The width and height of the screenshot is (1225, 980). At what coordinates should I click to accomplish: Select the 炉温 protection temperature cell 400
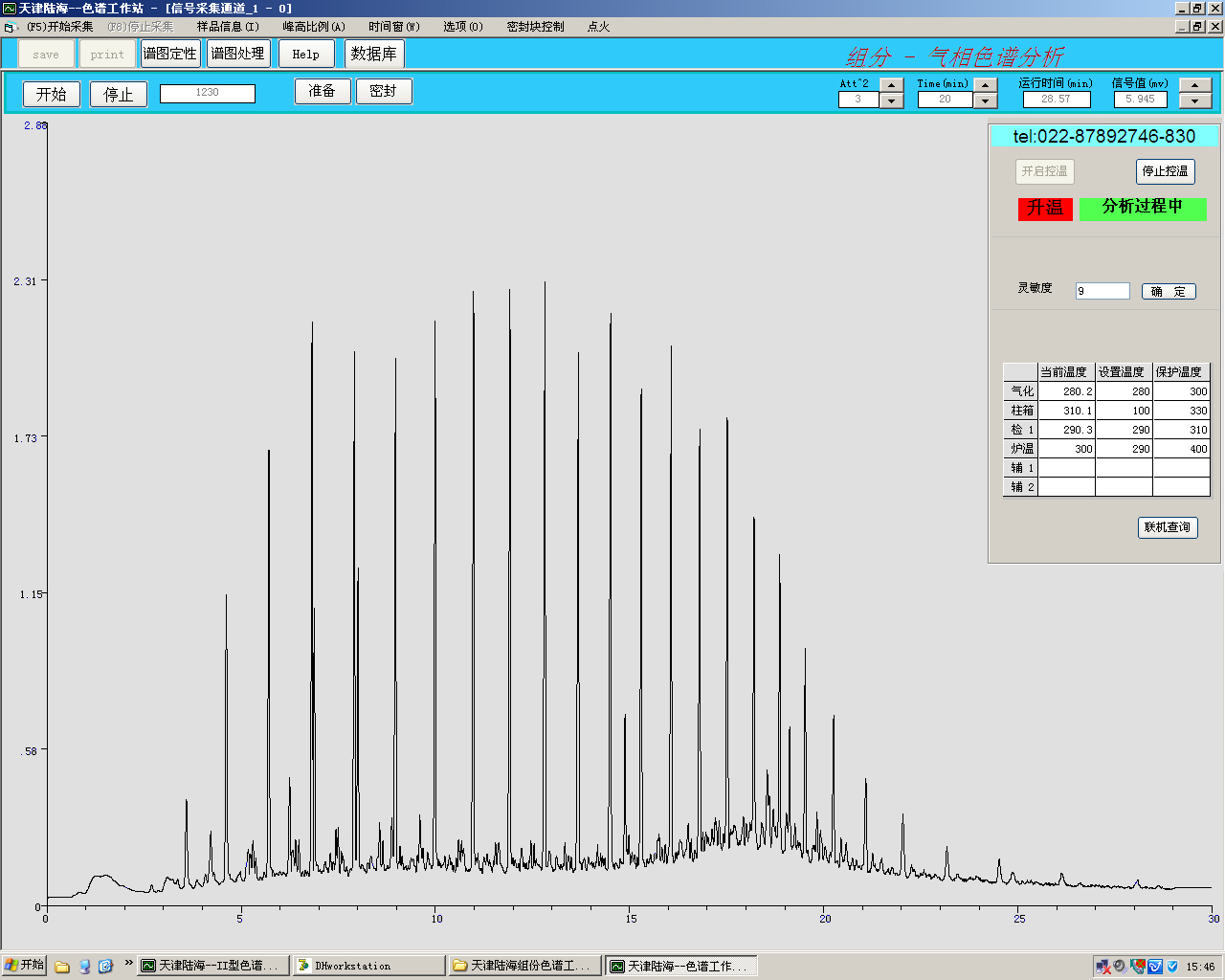point(1181,449)
